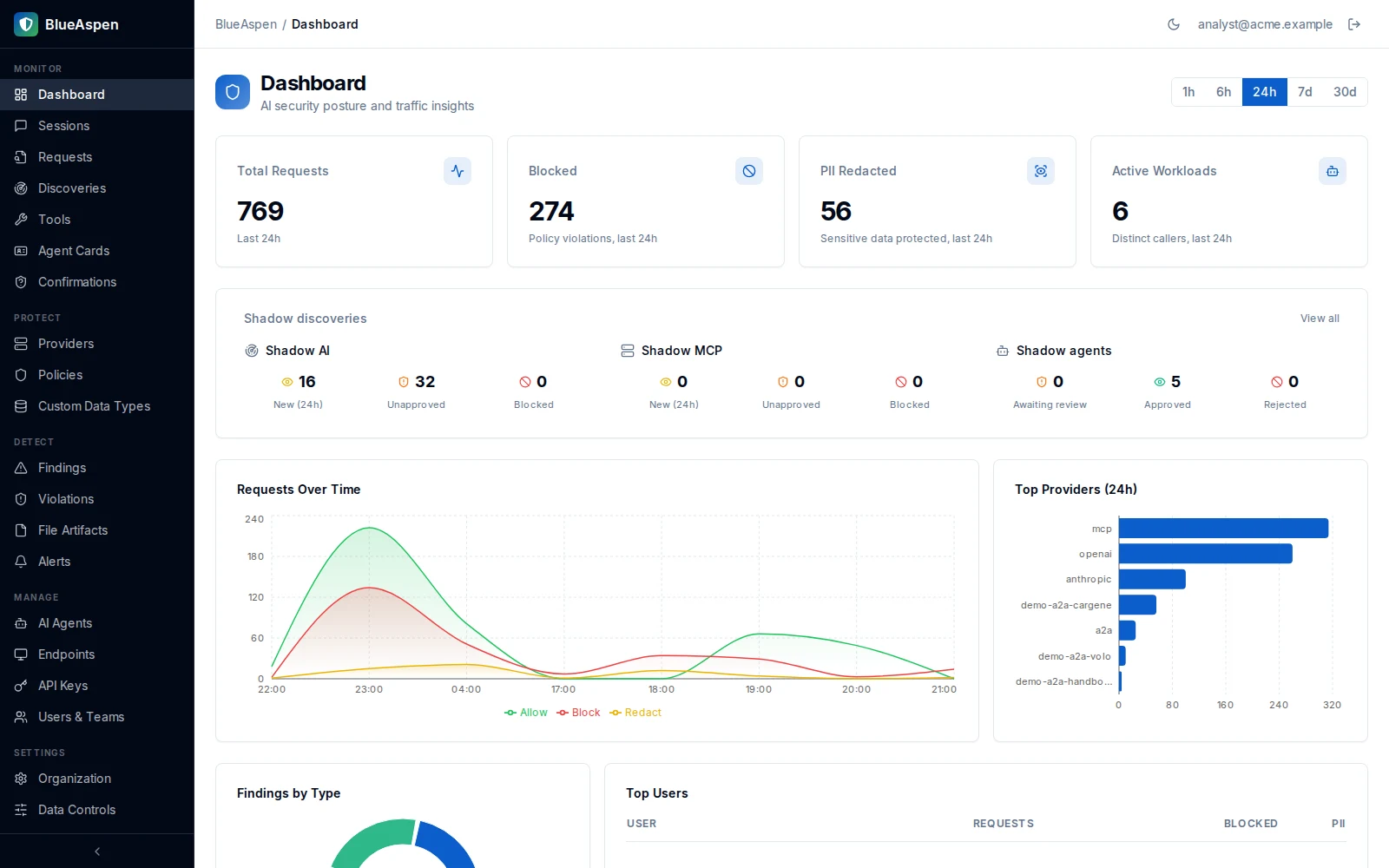
Task: Open Confirmations page
Action: tap(97, 282)
